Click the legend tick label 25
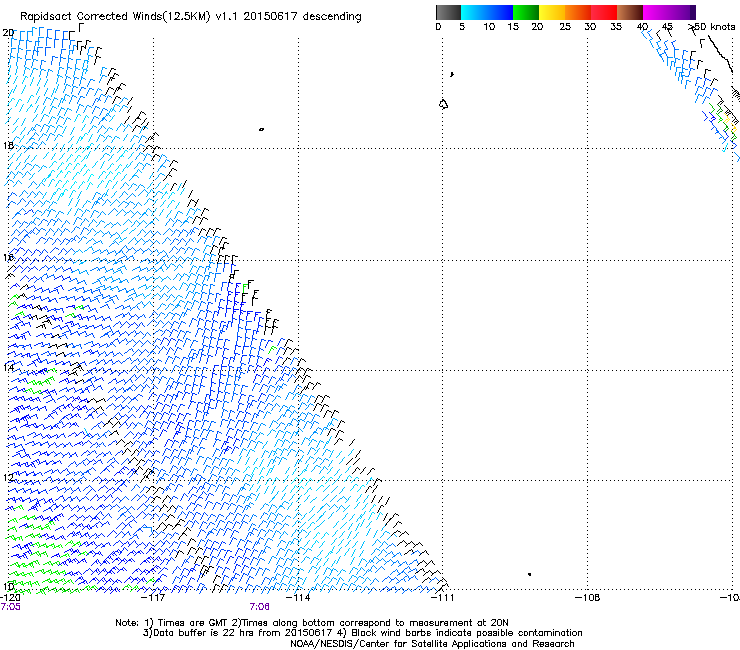This screenshot has width=740, height=650. [565, 27]
